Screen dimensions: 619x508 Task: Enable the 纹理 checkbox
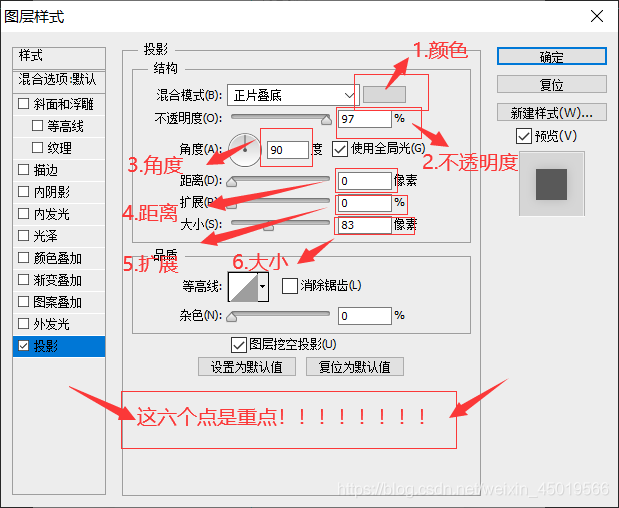click(37, 148)
